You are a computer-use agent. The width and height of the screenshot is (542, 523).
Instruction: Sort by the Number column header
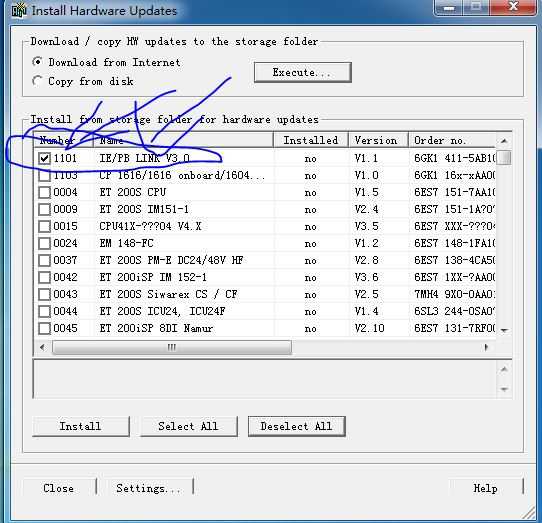click(x=64, y=140)
